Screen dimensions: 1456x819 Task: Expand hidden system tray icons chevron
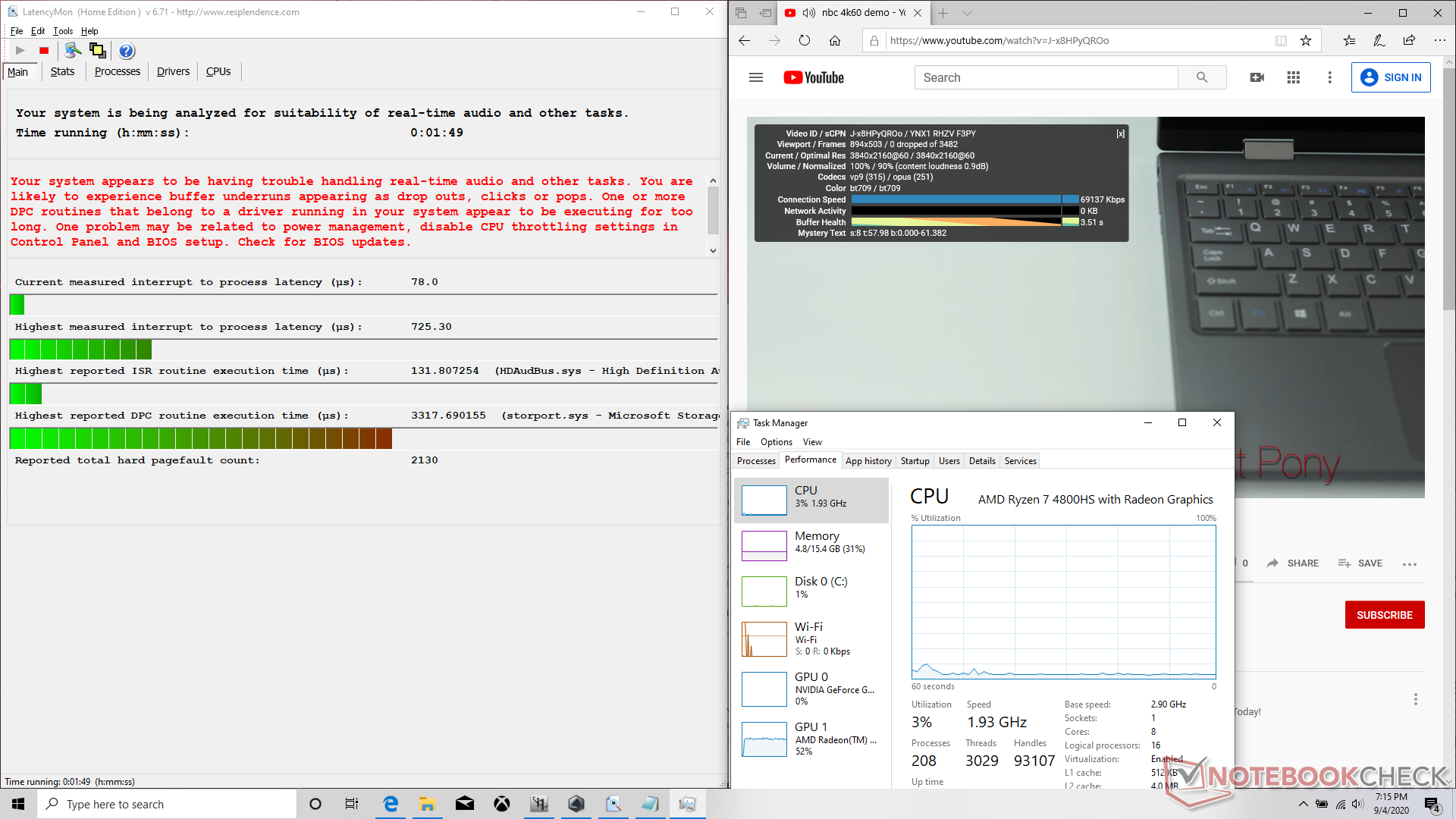[1303, 804]
